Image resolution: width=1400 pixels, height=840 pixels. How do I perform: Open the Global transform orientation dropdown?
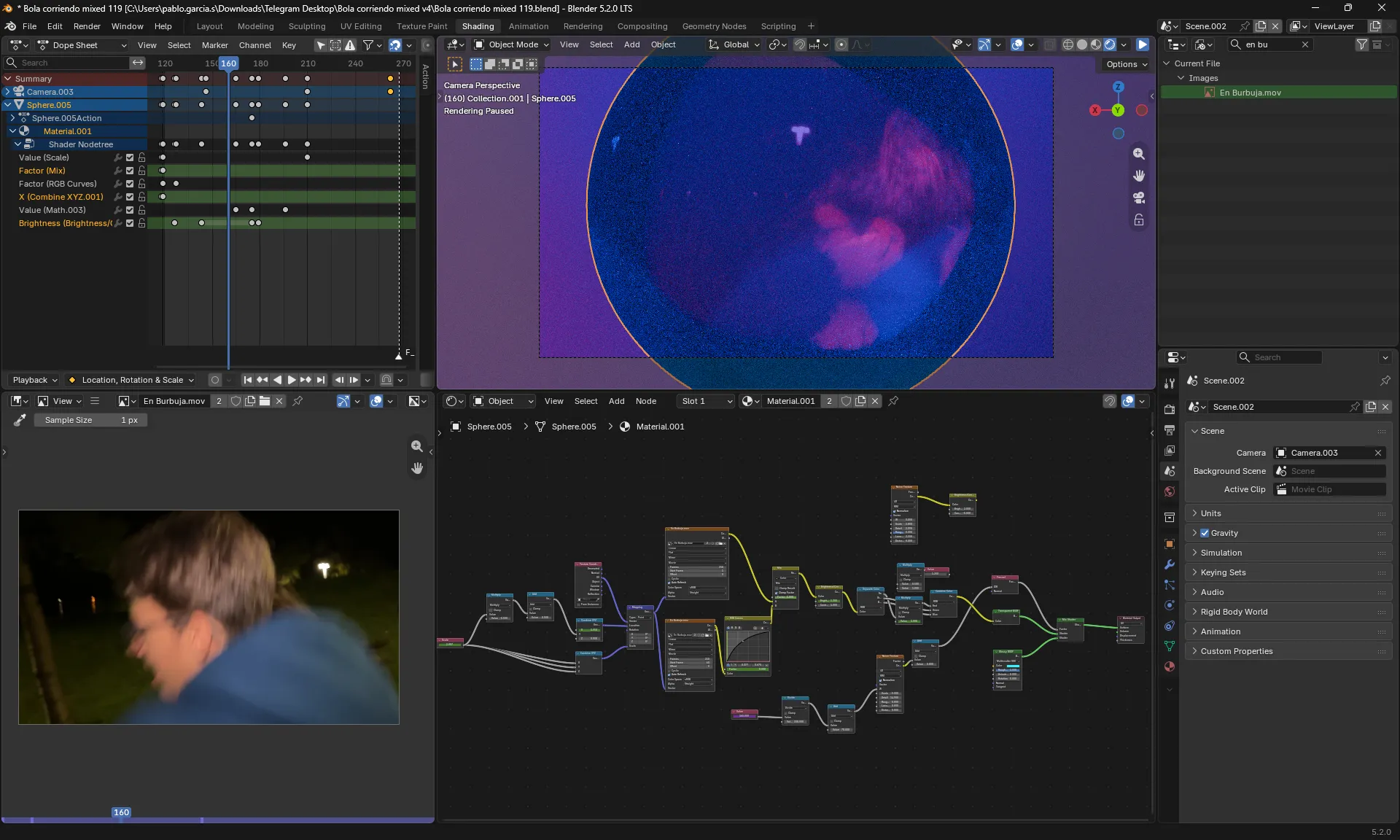(x=734, y=44)
